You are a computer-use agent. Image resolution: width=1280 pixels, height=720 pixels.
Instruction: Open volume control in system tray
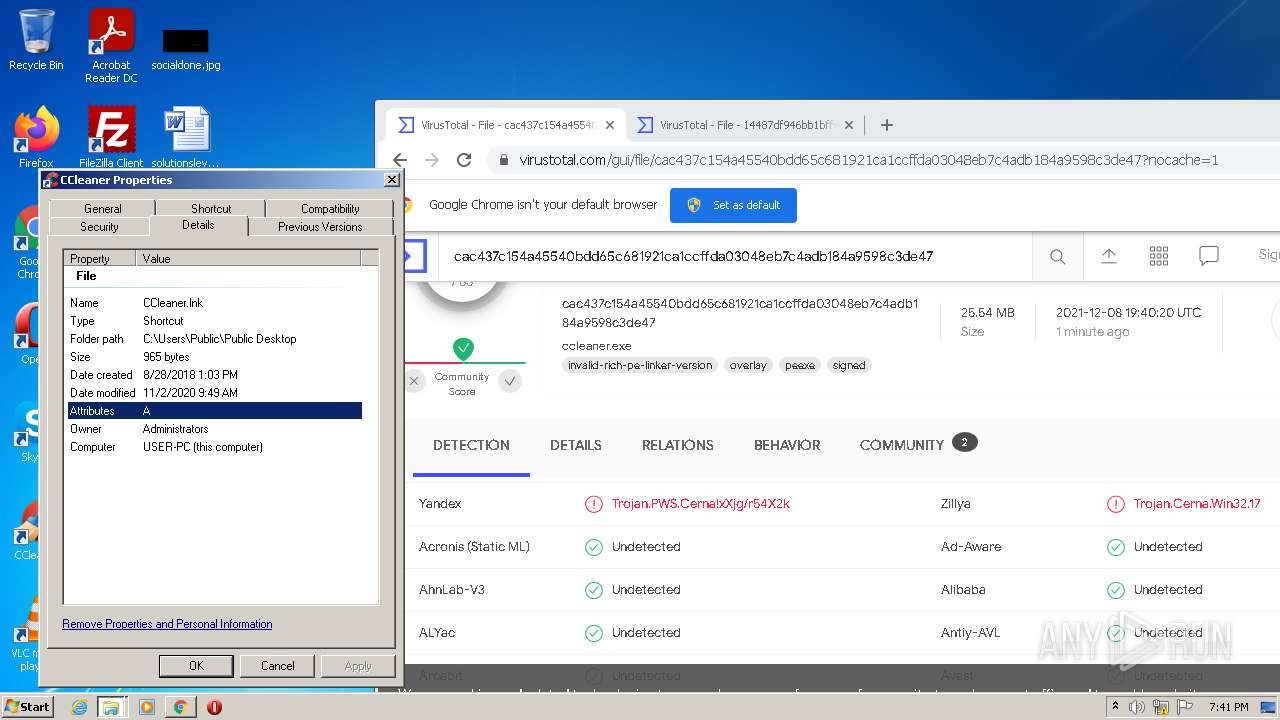[1137, 707]
